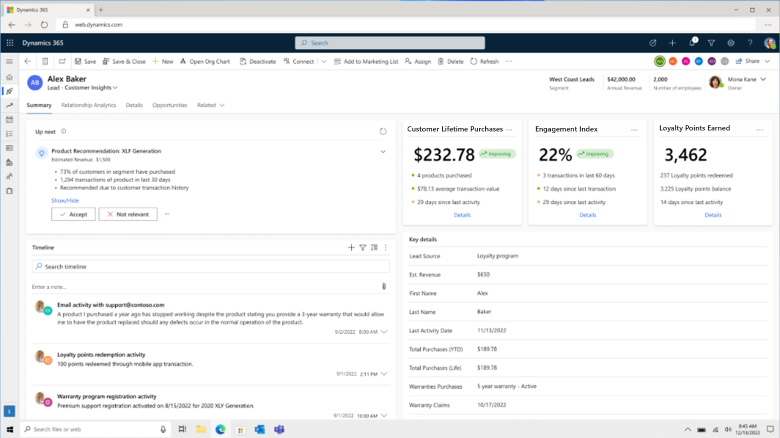Expand the Related tab dropdown
The height and width of the screenshot is (438, 780).
pos(210,105)
